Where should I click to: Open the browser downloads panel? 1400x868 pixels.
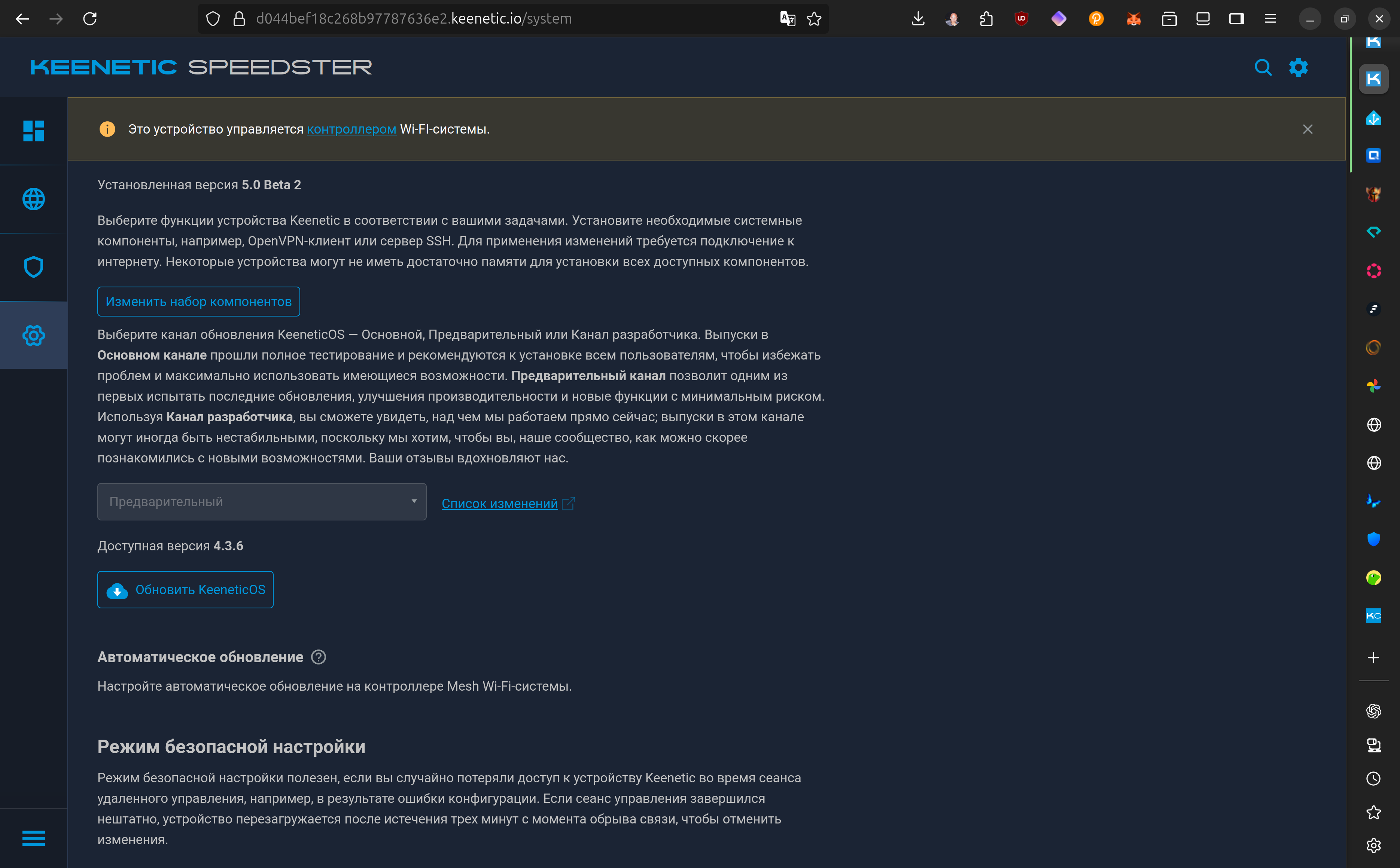917,19
